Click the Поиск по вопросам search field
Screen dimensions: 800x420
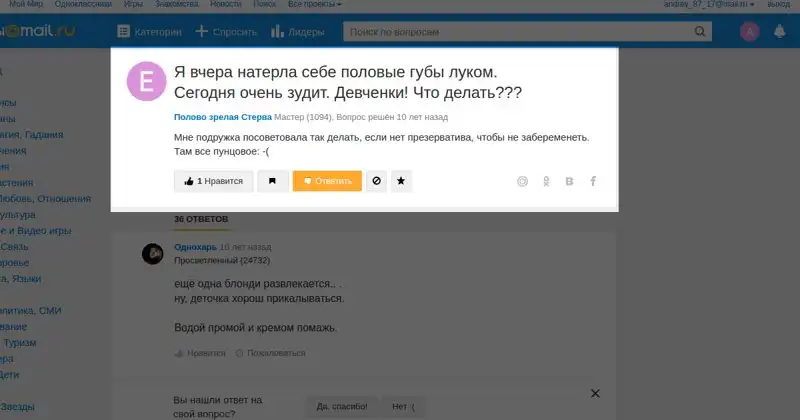pos(530,32)
